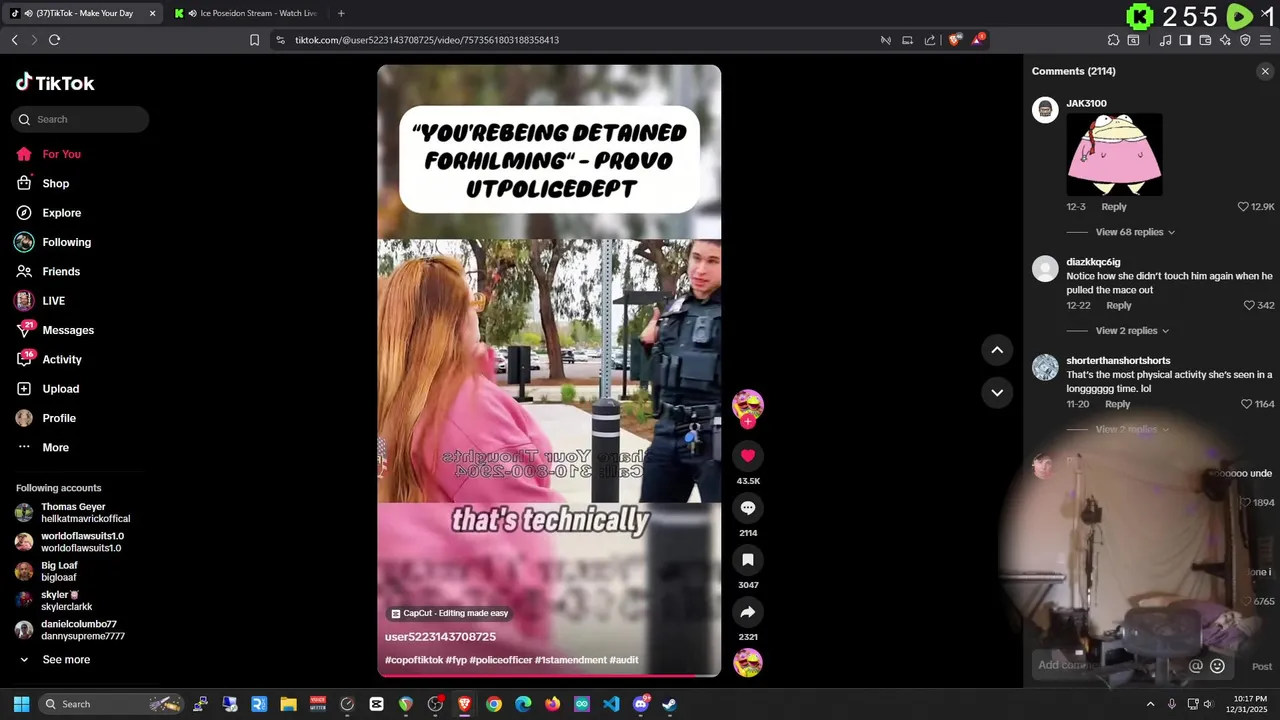The width and height of the screenshot is (1280, 720).
Task: Open the Brave Rewards triangle icon
Action: pos(978,40)
